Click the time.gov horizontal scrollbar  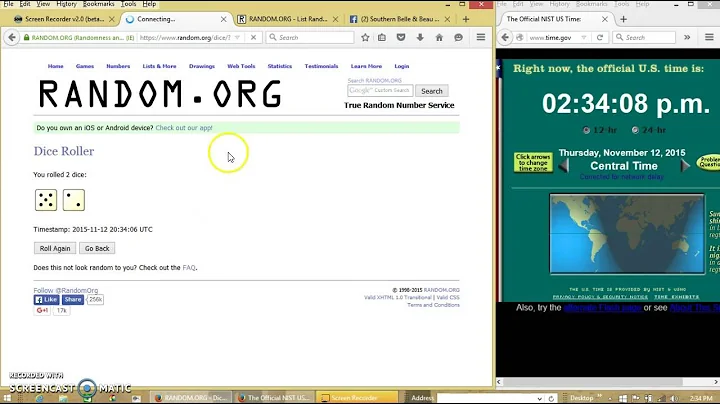608,382
